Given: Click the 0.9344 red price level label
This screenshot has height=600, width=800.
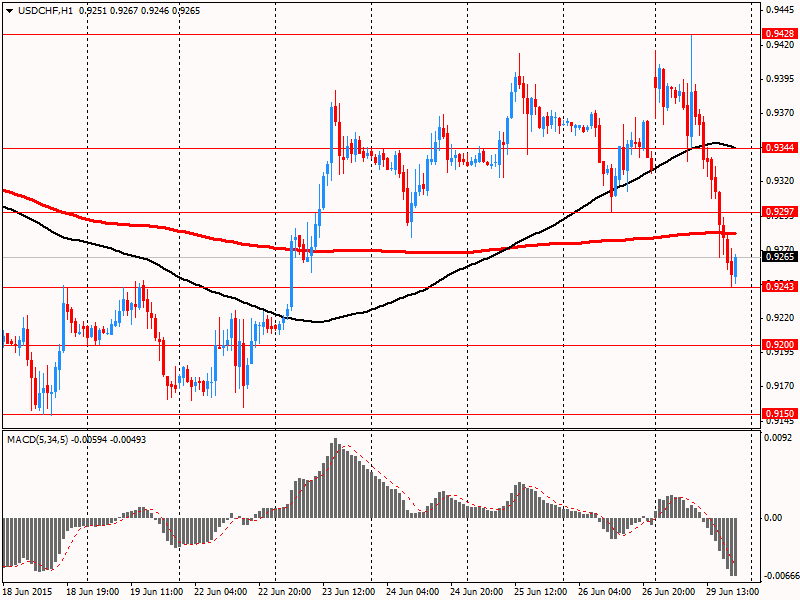Looking at the screenshot, I should pyautogui.click(x=781, y=148).
